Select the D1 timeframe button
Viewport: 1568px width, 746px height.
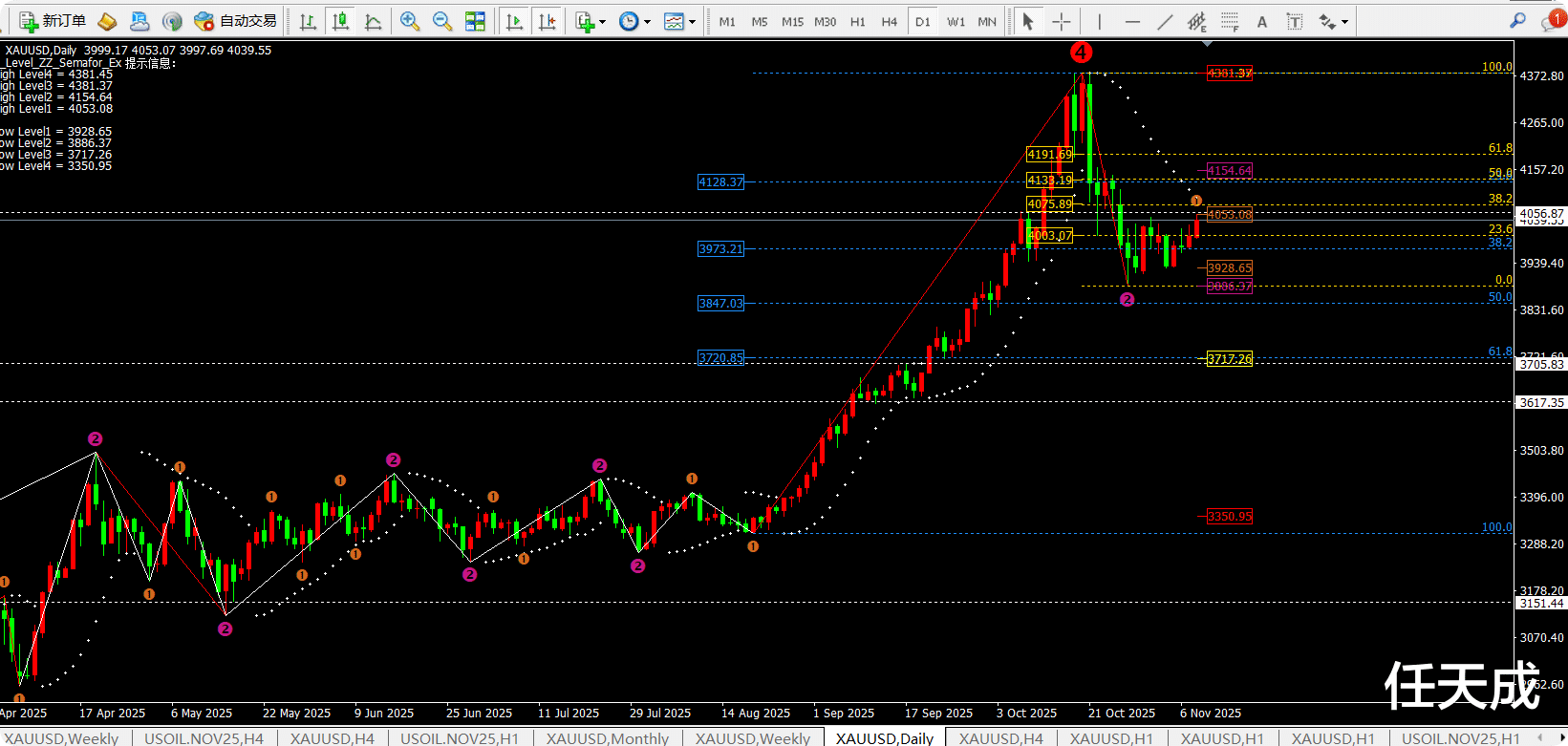(922, 21)
